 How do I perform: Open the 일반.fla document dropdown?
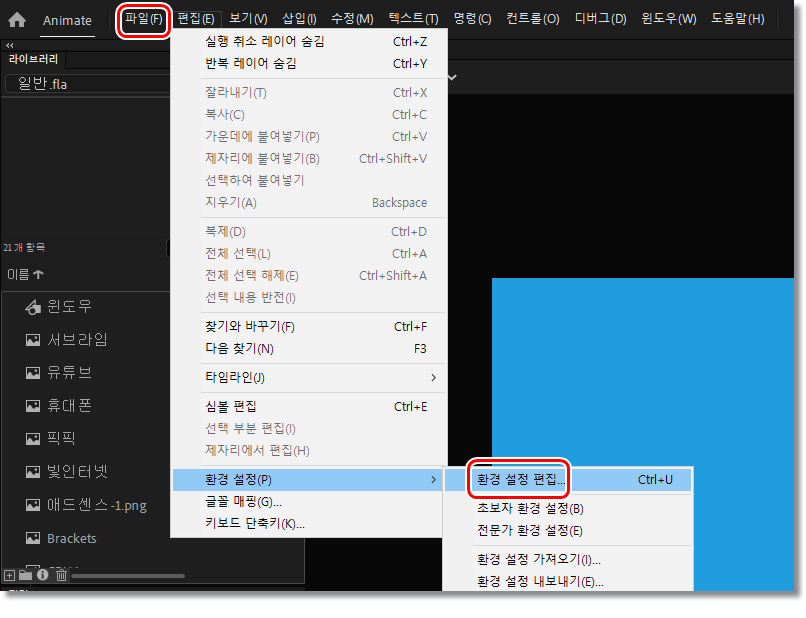(87, 84)
